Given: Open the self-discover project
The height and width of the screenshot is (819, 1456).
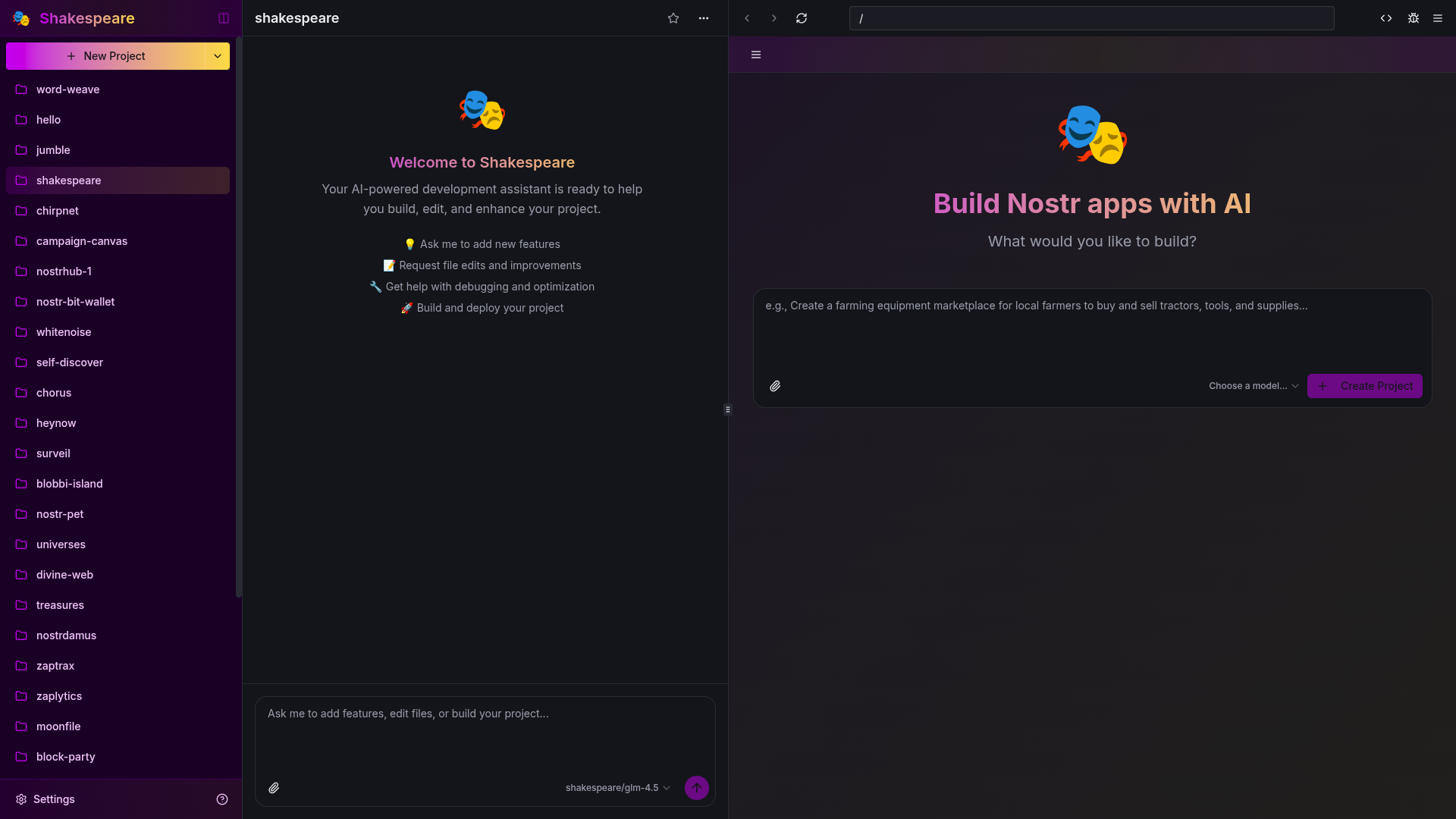Looking at the screenshot, I should [x=118, y=362].
